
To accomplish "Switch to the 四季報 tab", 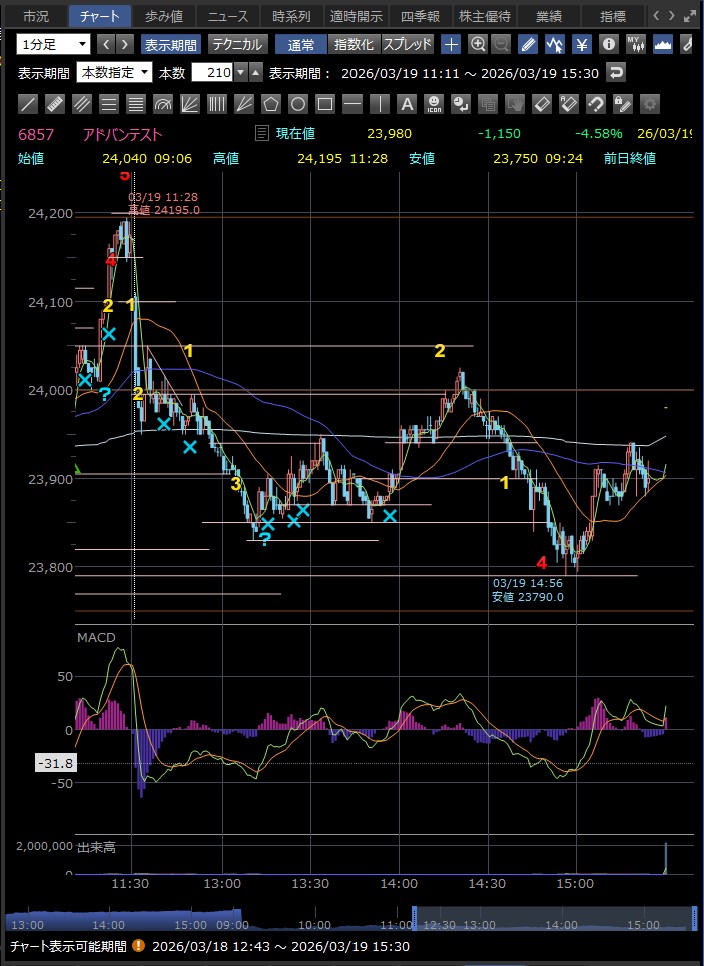I will (419, 16).
